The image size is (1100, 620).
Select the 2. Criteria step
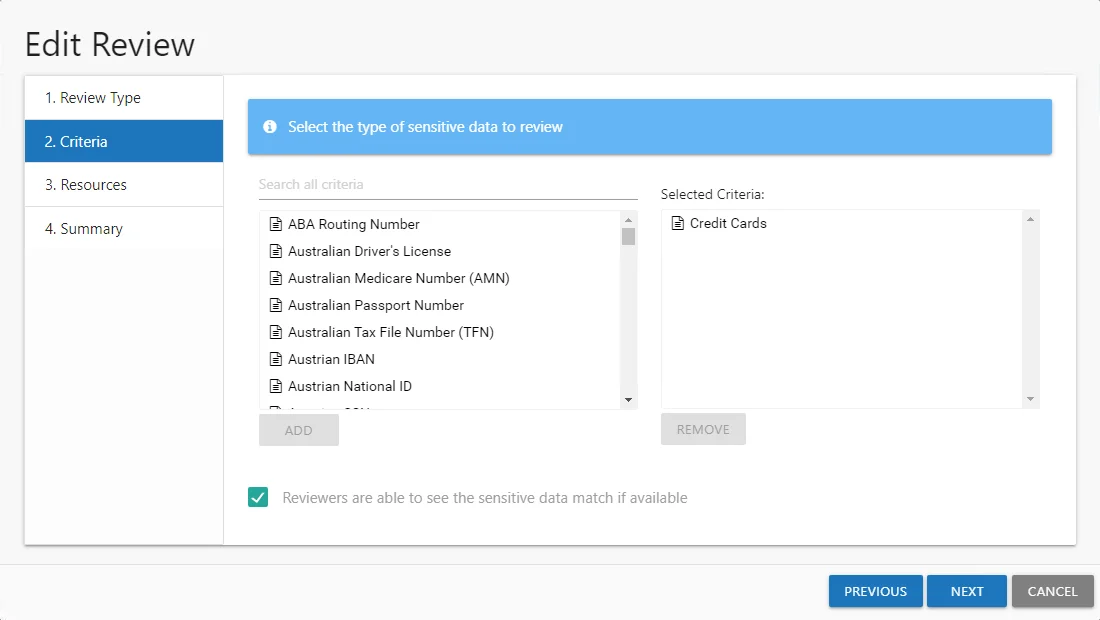click(124, 141)
